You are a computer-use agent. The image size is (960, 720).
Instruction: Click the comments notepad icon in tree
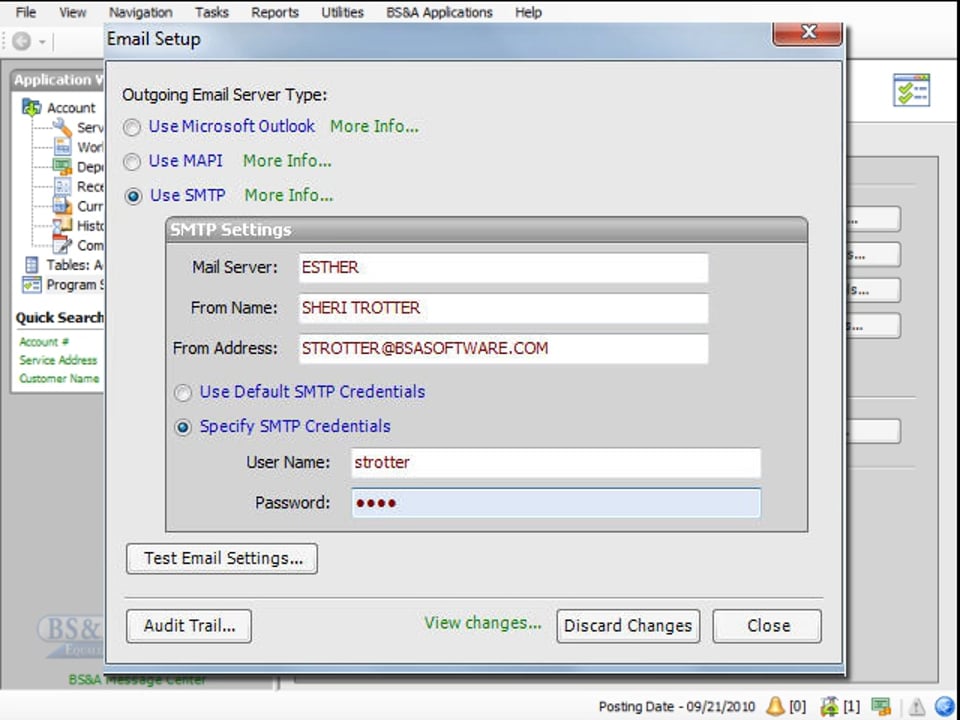62,246
